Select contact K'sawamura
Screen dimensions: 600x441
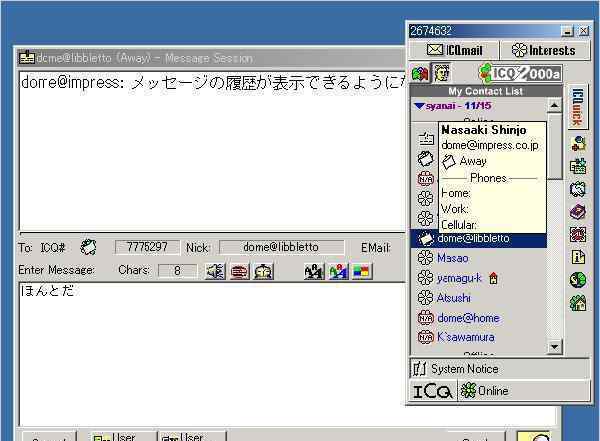click(x=466, y=337)
